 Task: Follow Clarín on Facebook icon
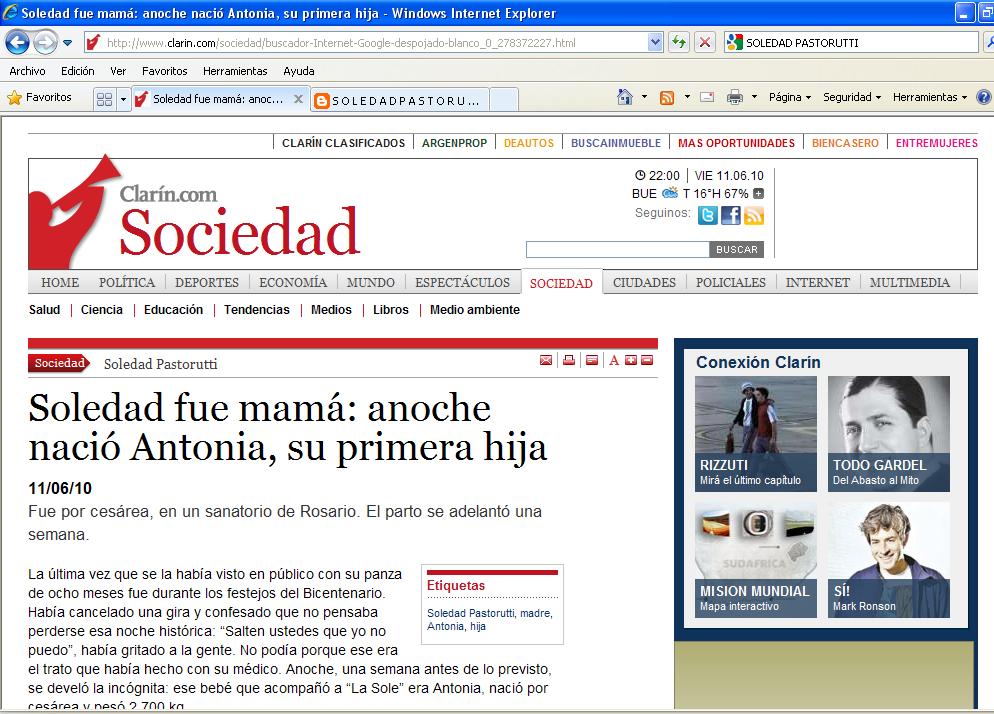730,216
